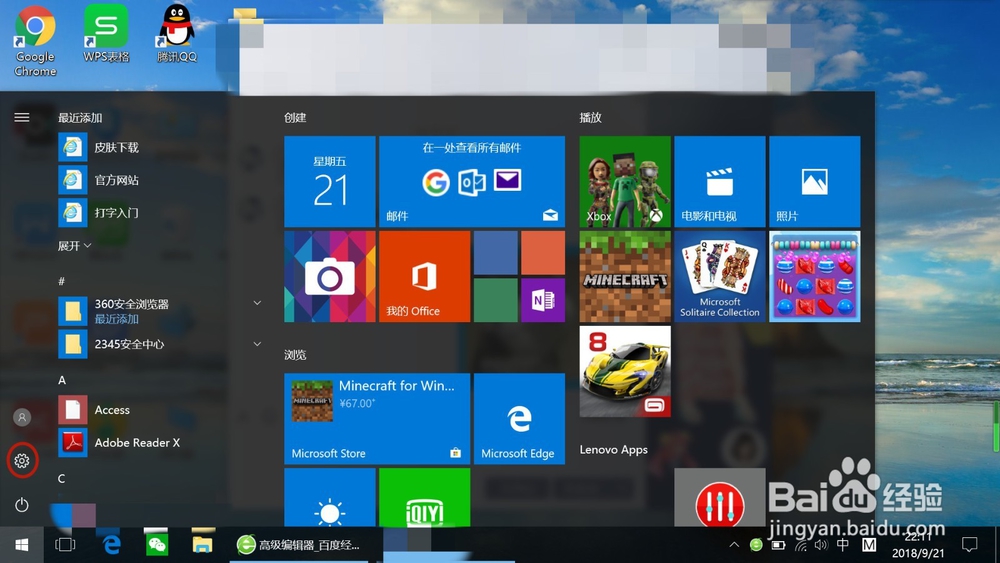Open the Photos tile
The height and width of the screenshot is (563, 1000).
click(814, 182)
